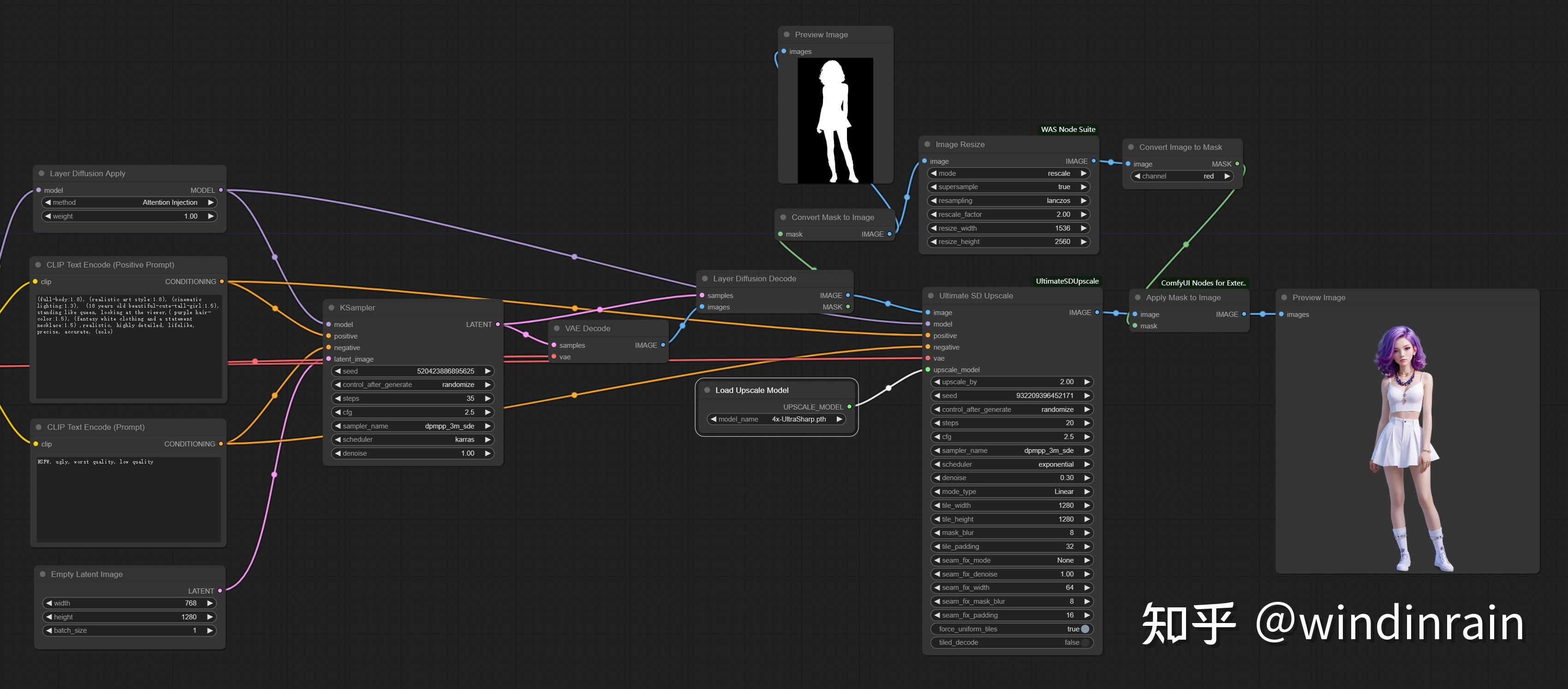Click the VAE Decode IMAGE output socket
Viewport: 1568px width, 689px height.
point(663,345)
